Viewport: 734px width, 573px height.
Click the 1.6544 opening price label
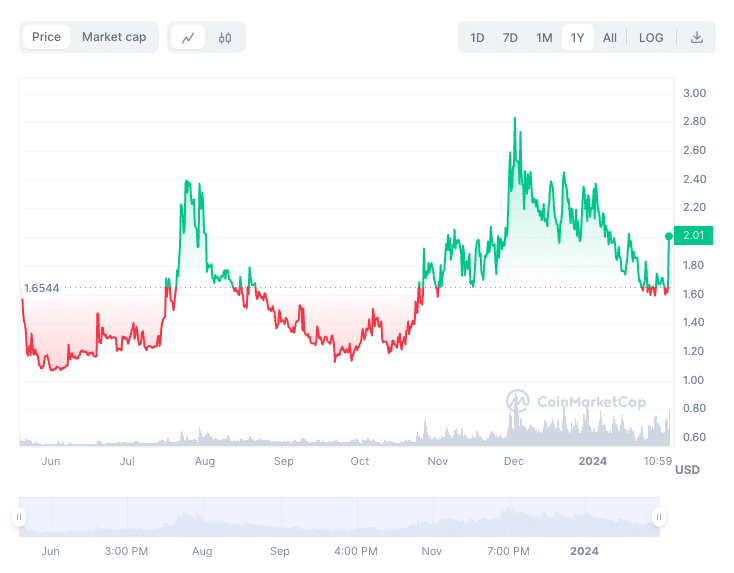[41, 288]
